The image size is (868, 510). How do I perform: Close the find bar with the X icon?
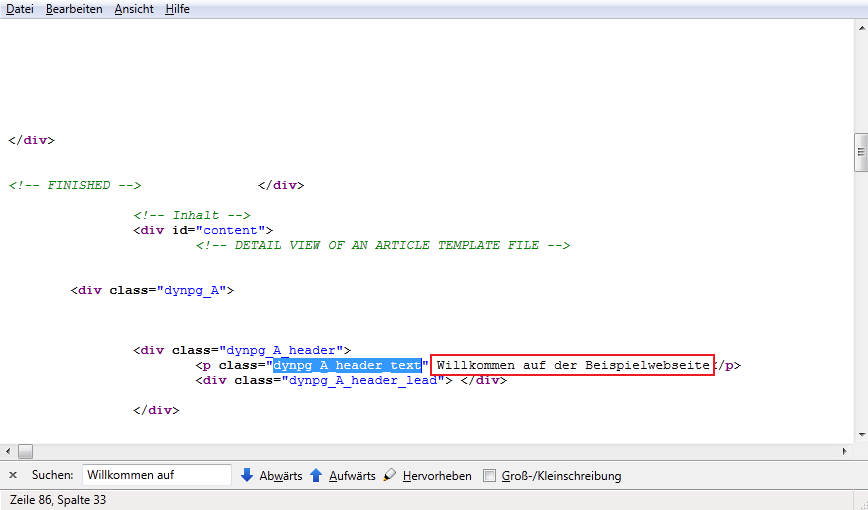pos(13,475)
